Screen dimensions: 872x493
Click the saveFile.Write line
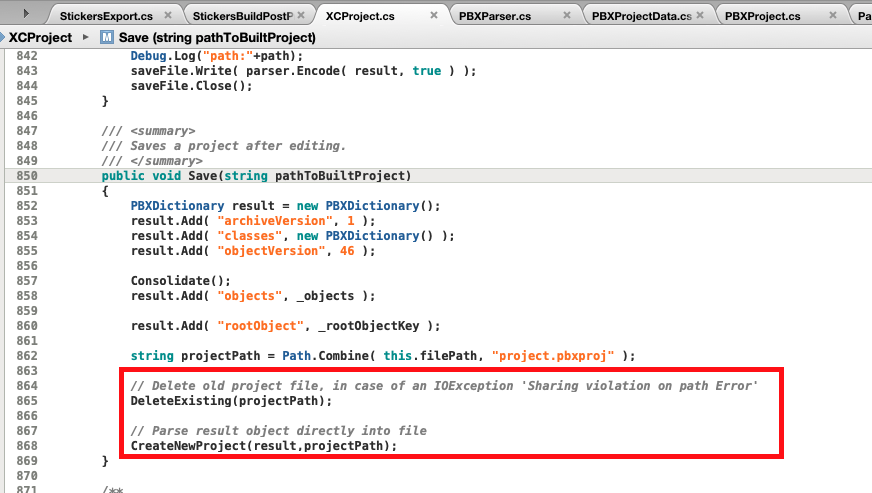point(304,71)
